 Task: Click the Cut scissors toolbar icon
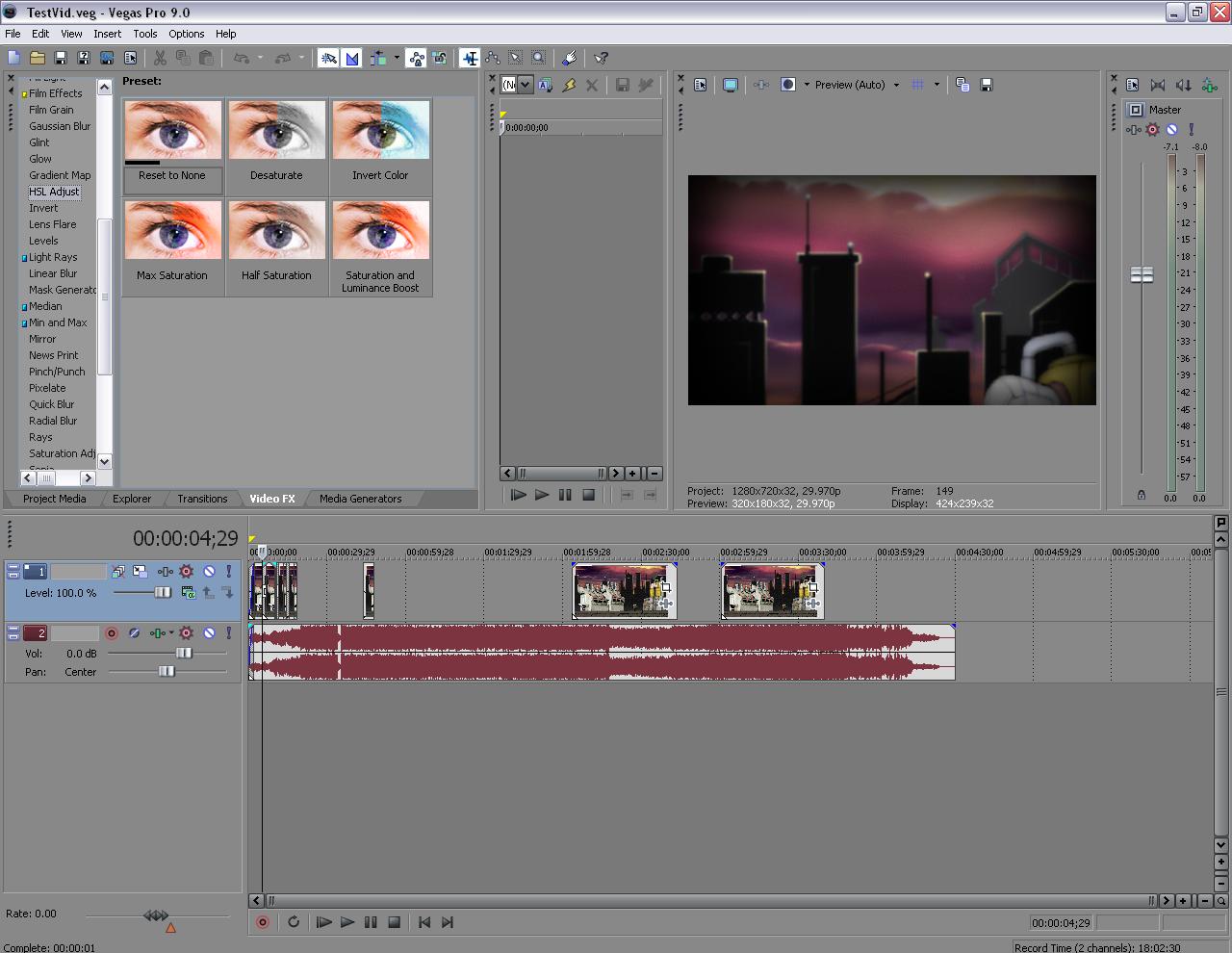161,58
